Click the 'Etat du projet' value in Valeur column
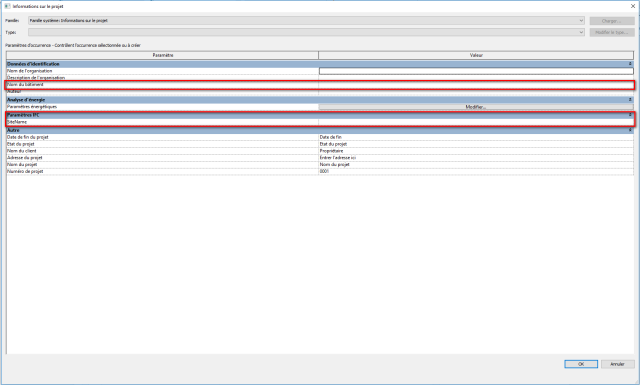 (x=333, y=144)
